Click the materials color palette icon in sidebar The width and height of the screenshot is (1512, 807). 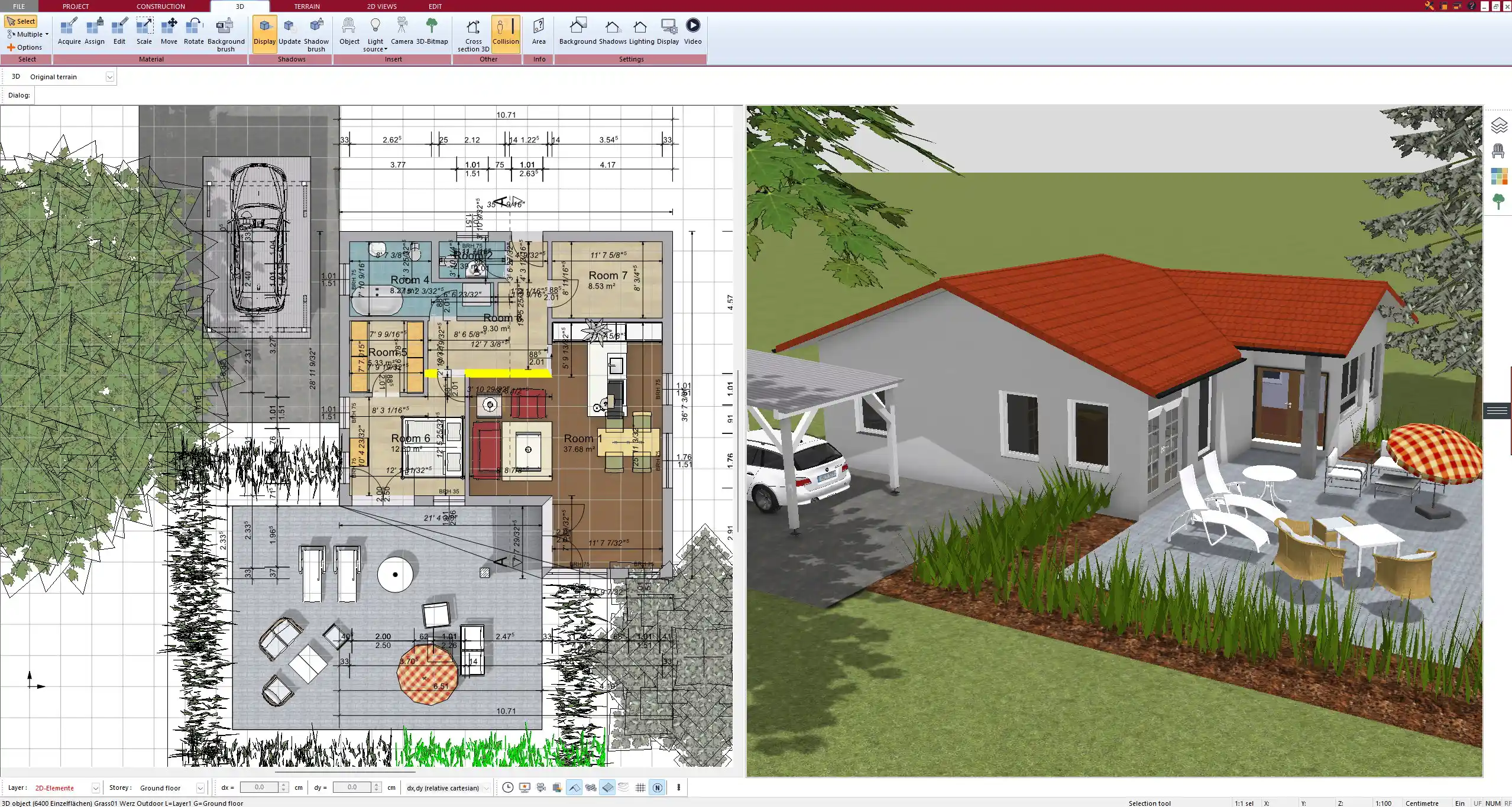[1498, 176]
